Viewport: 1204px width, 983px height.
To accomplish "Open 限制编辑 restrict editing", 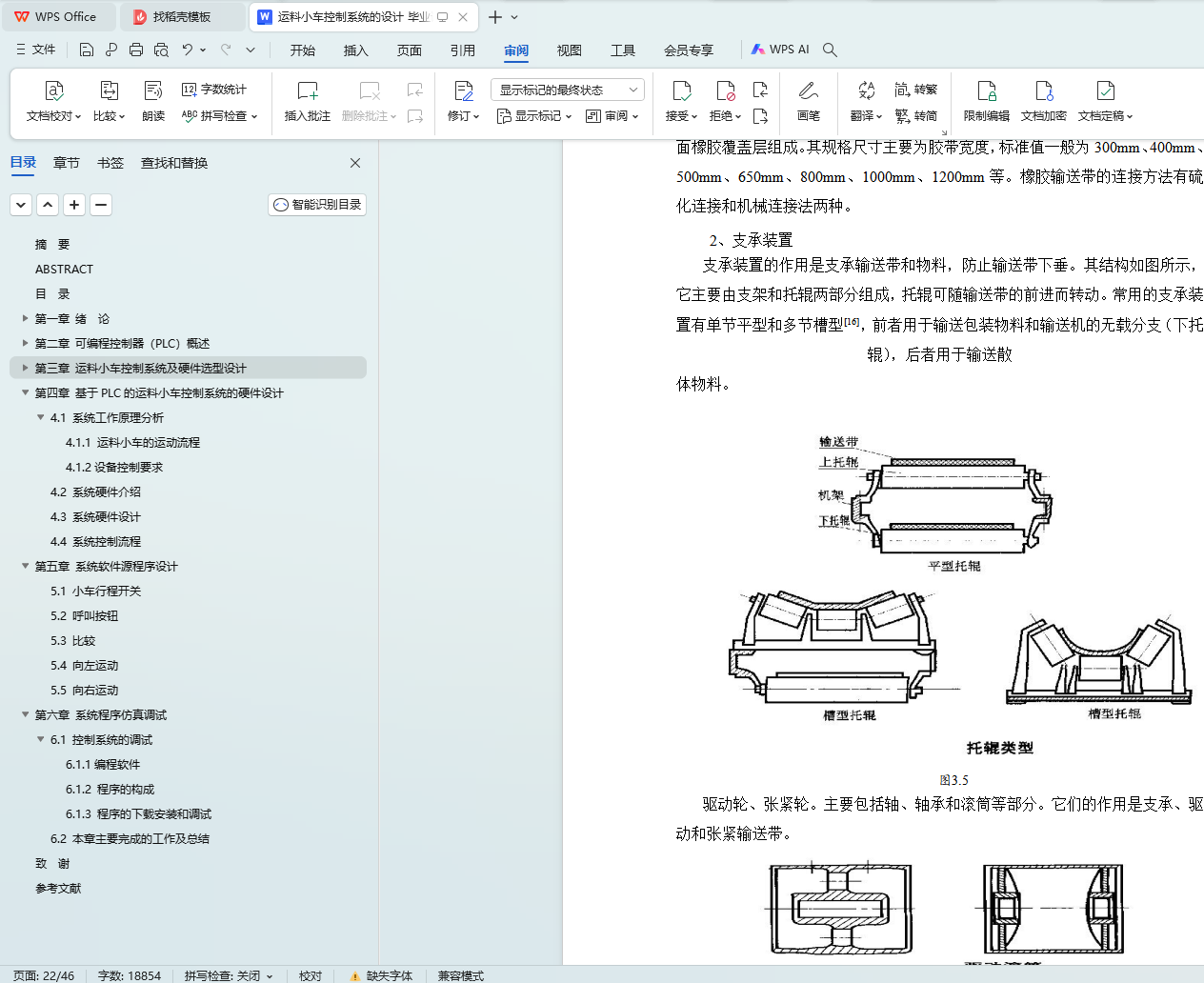I will point(986,102).
